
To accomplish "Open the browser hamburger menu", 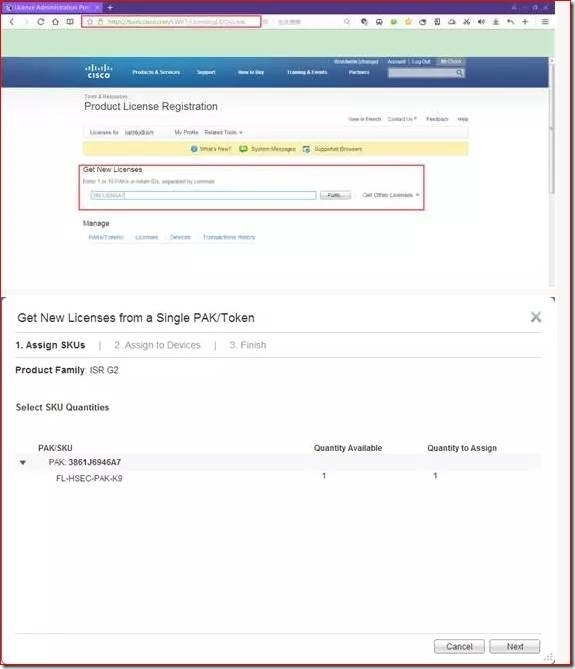I will (545, 21).
